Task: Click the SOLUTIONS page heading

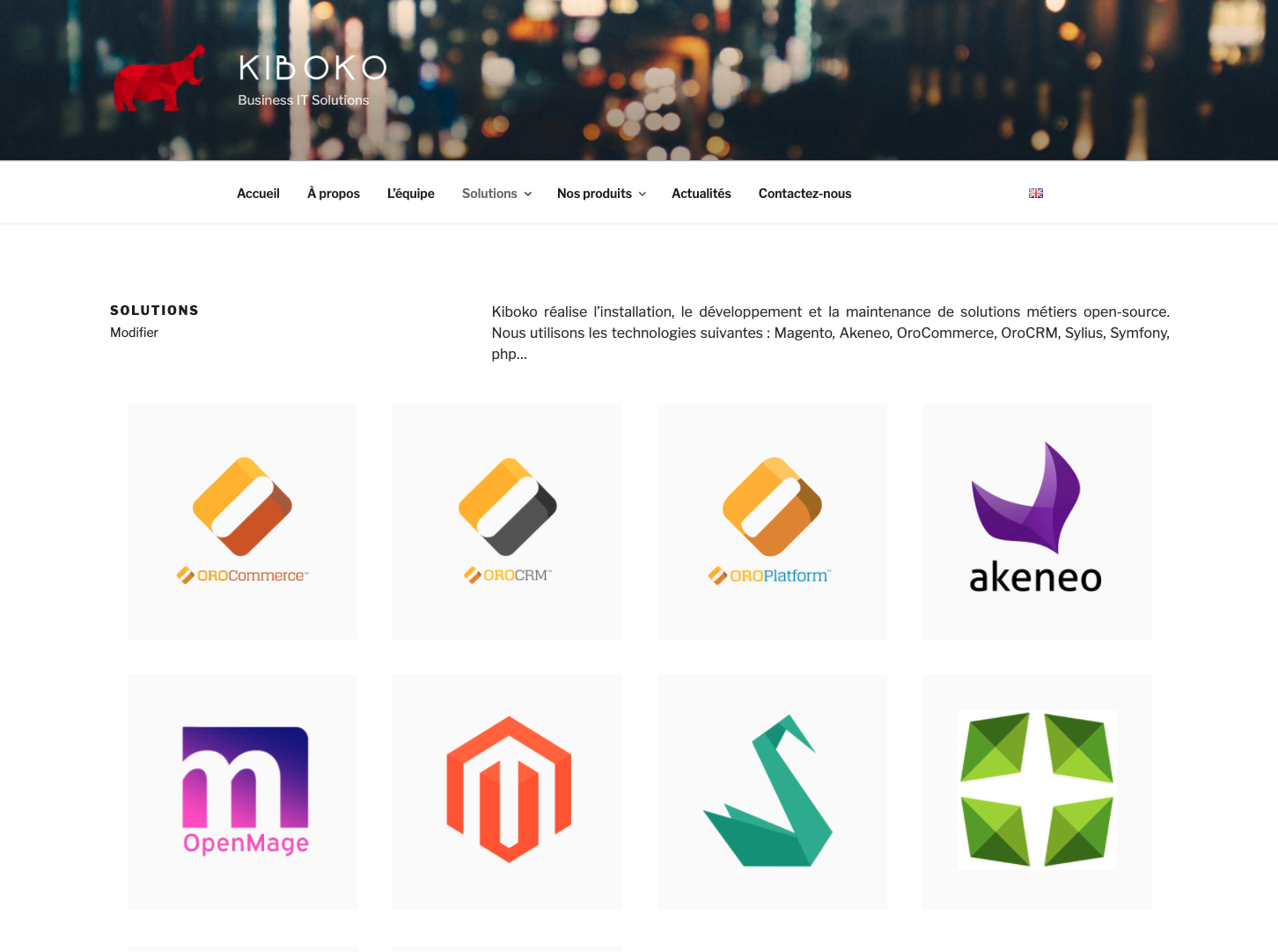Action: point(154,311)
